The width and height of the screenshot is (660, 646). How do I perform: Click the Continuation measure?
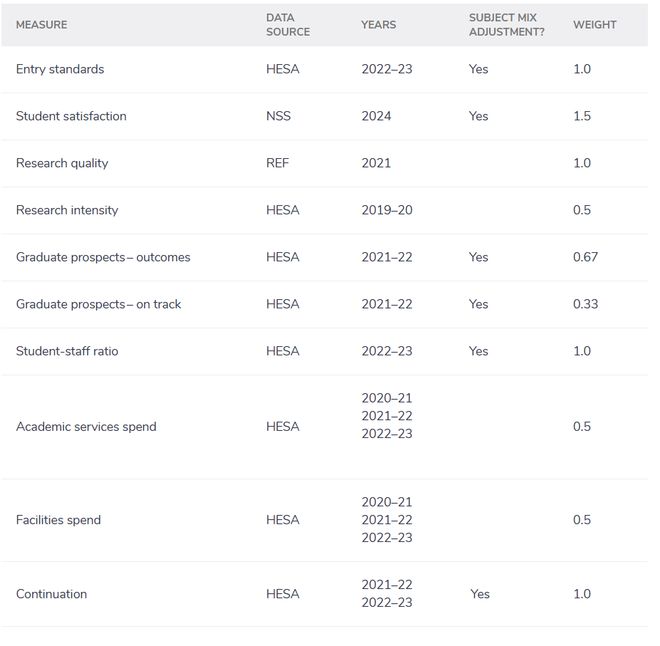tap(52, 594)
